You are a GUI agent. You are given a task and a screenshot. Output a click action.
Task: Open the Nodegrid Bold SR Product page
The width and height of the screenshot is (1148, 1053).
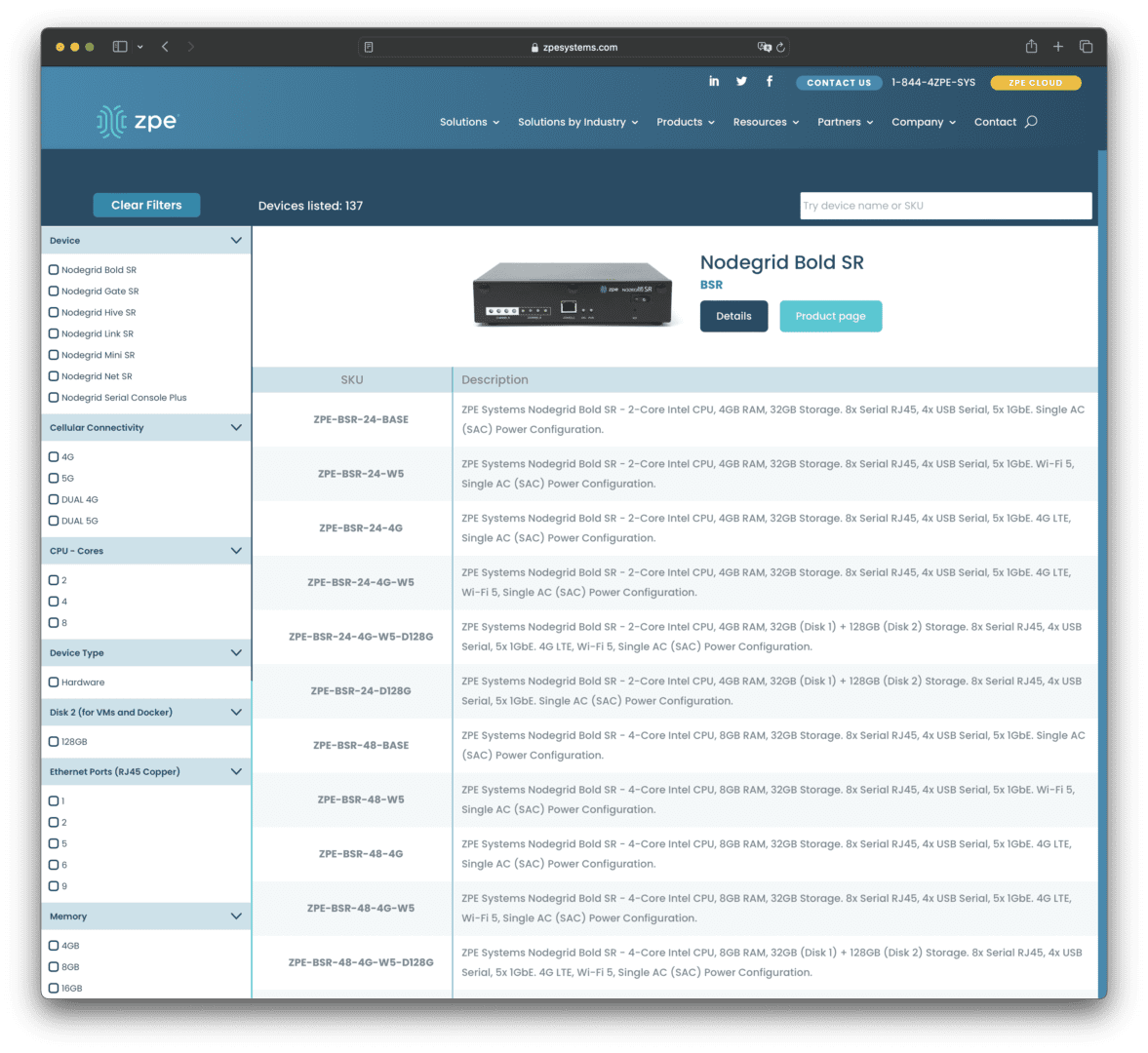tap(830, 316)
